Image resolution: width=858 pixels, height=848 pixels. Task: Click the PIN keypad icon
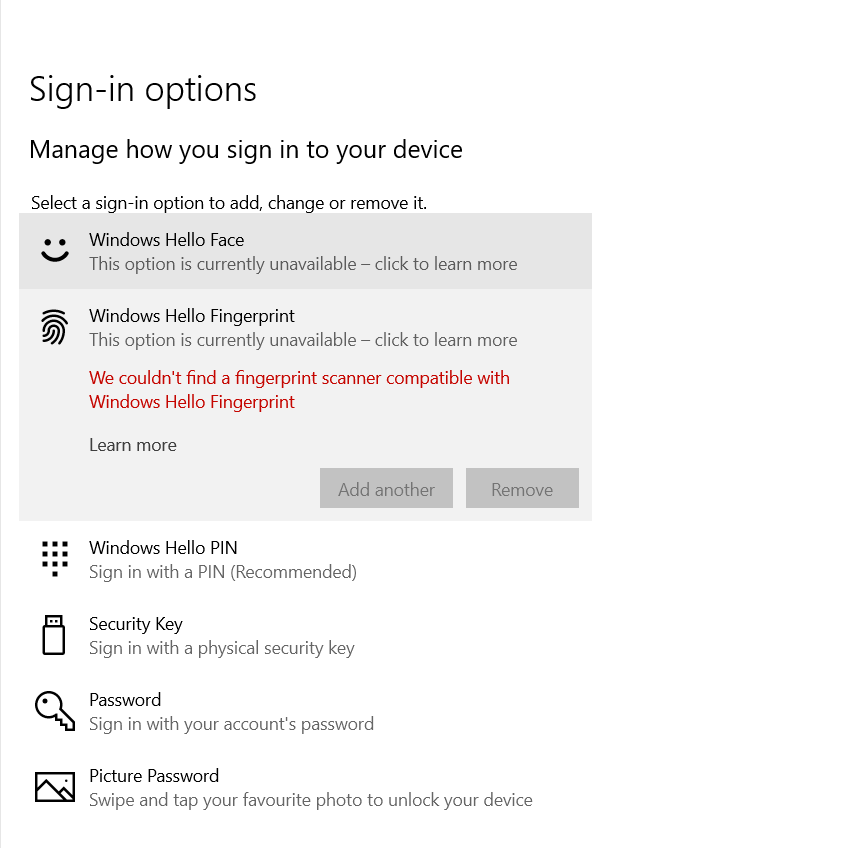coord(54,559)
